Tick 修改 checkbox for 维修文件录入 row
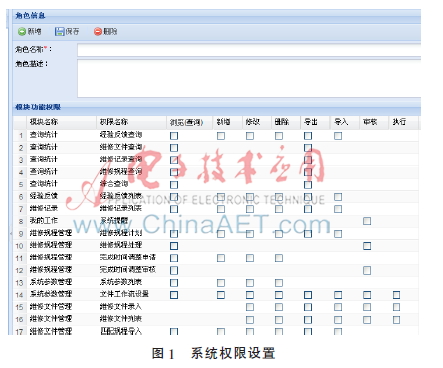This screenshot has height=368, width=443. pos(250,307)
